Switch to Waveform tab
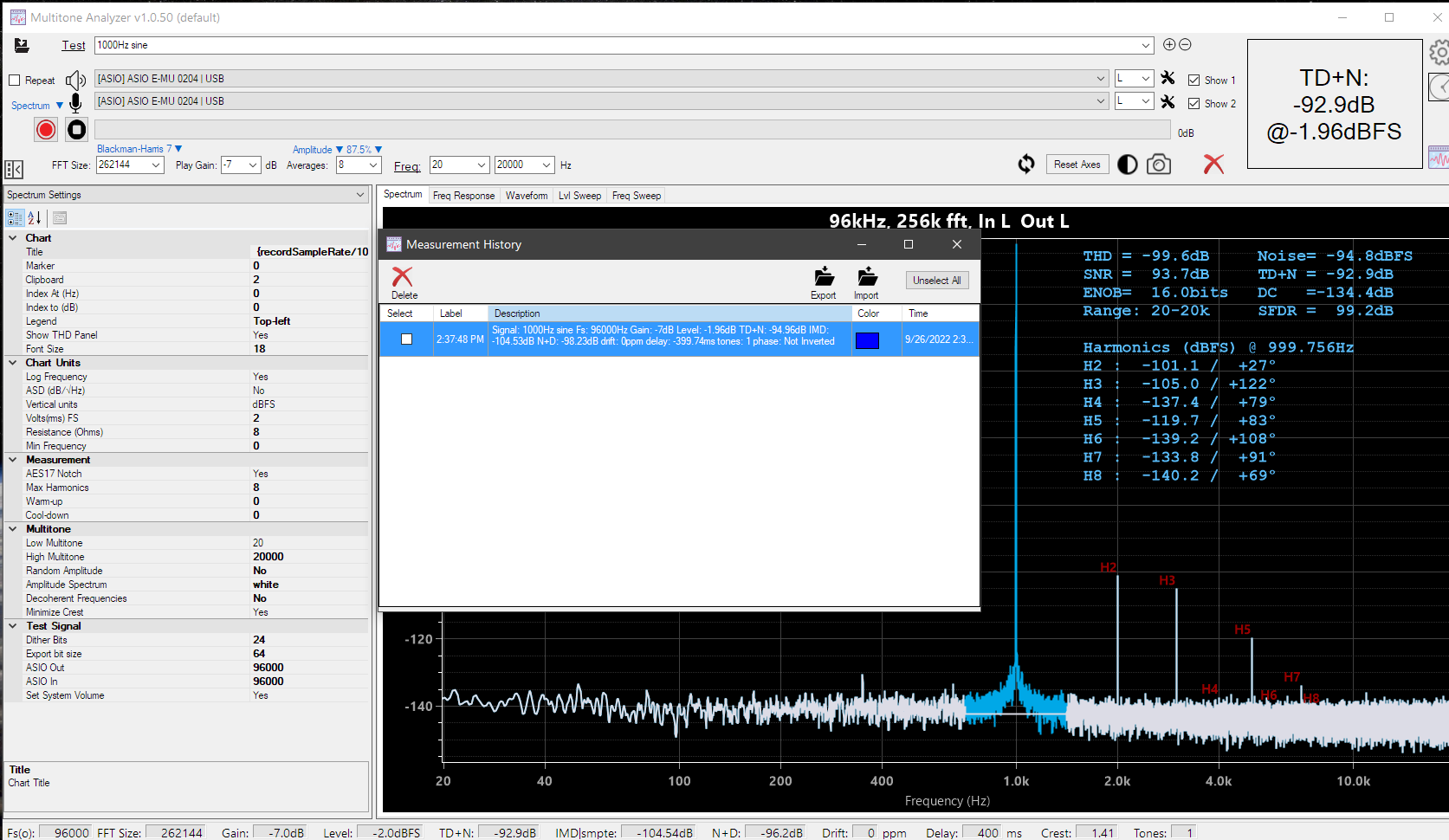 pos(527,196)
